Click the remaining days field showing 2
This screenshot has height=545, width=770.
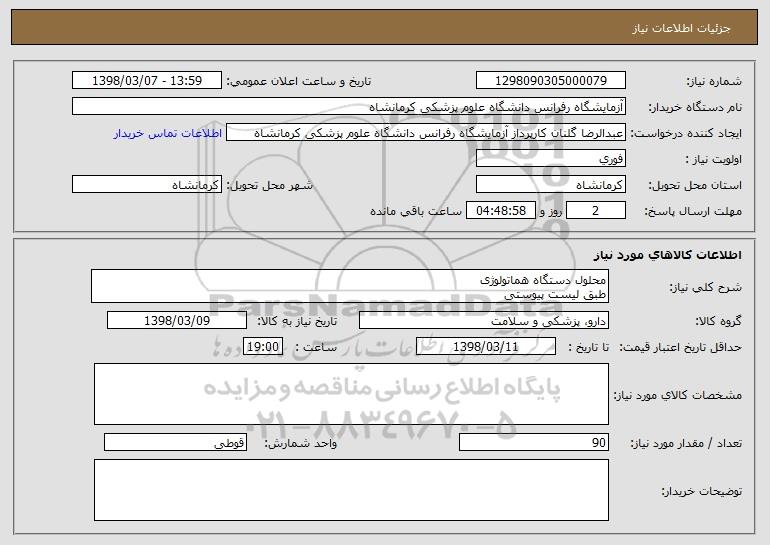tap(596, 210)
